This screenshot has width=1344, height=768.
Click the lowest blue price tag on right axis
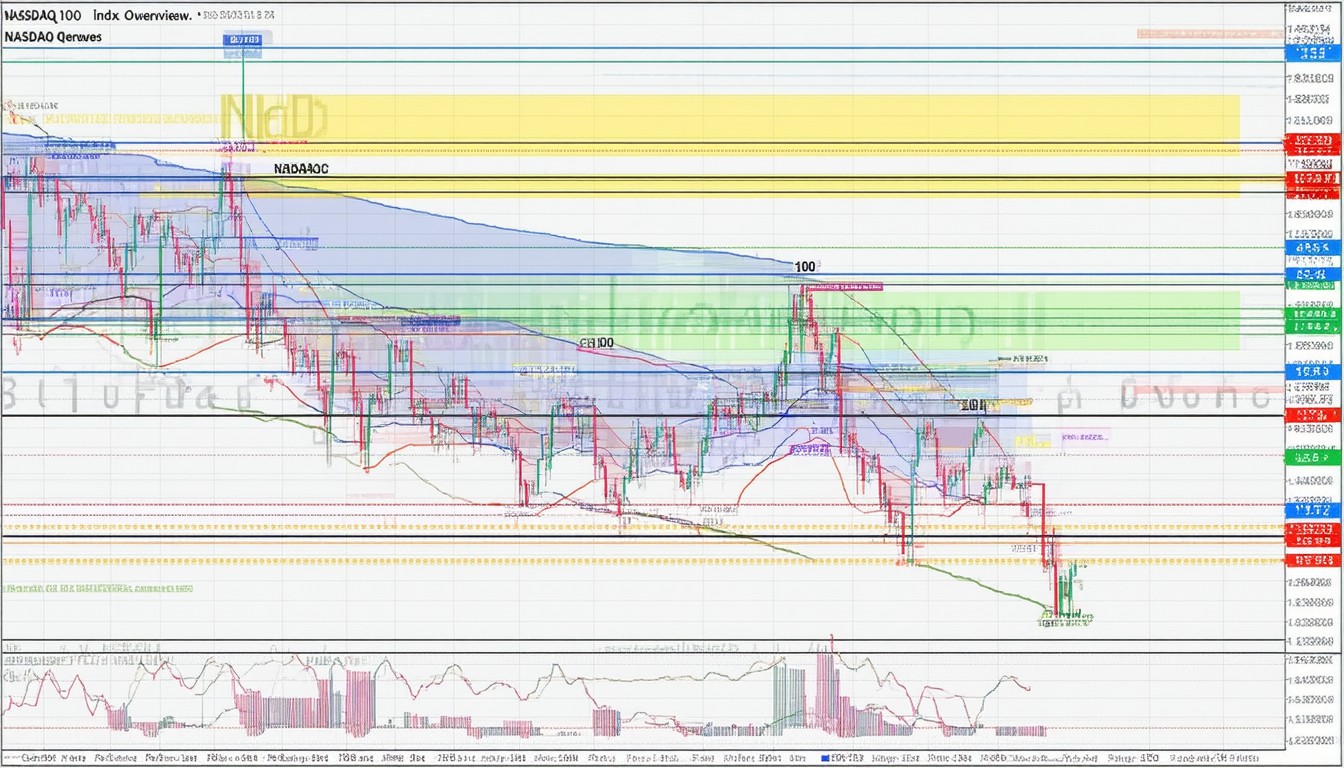pos(1312,510)
